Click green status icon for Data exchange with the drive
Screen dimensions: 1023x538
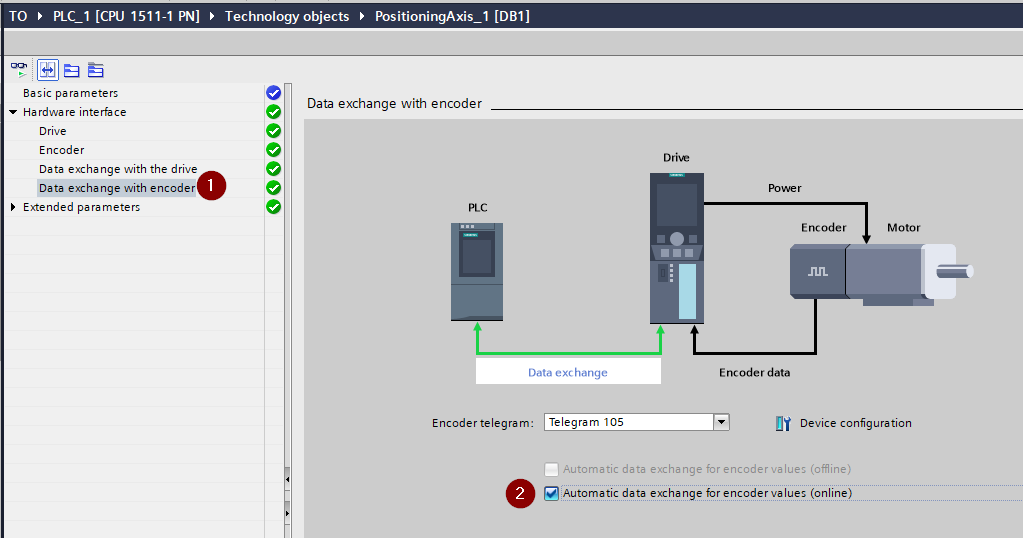(x=273, y=168)
